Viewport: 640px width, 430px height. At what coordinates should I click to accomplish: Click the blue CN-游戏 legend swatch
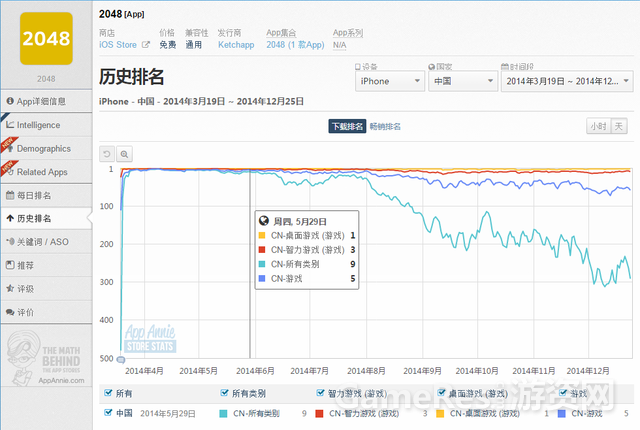(x=562, y=414)
